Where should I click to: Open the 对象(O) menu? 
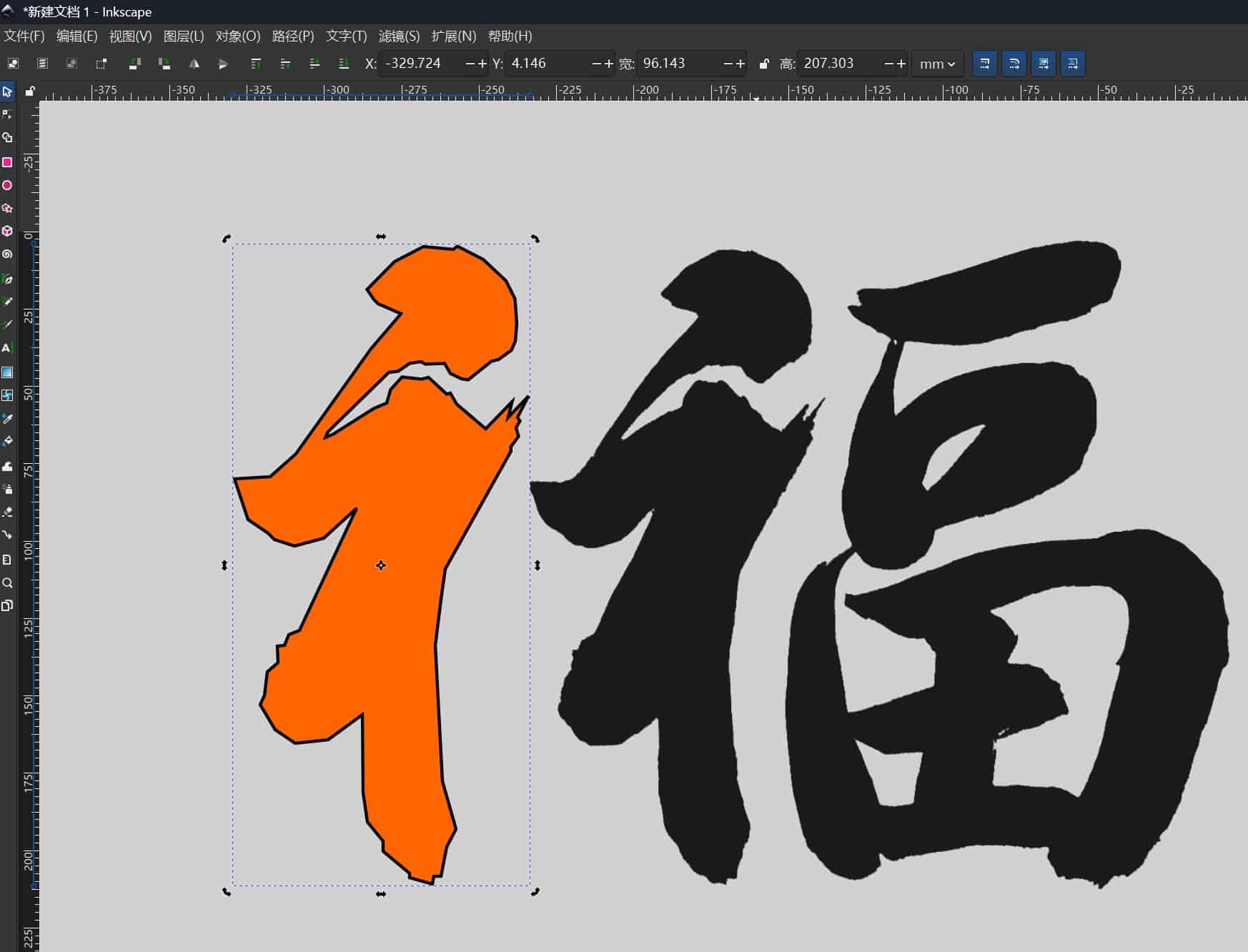point(238,36)
